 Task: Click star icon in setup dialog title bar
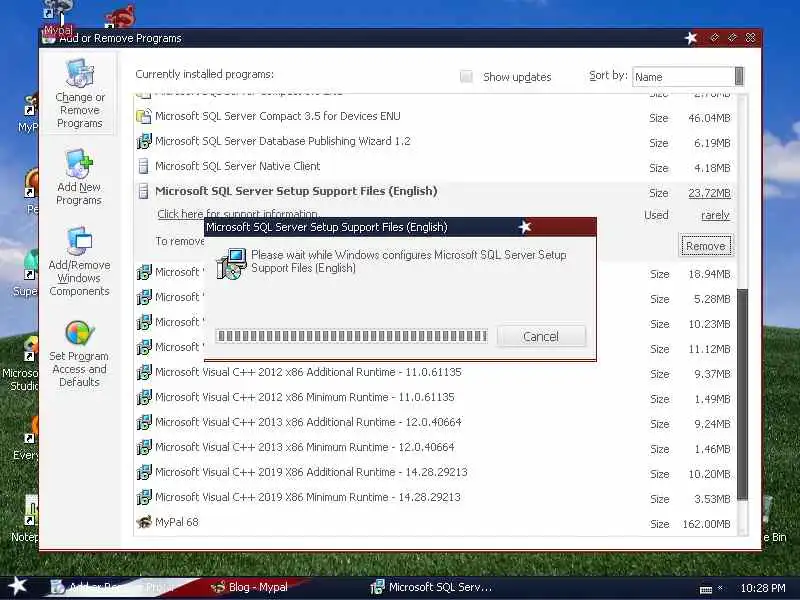coord(525,227)
